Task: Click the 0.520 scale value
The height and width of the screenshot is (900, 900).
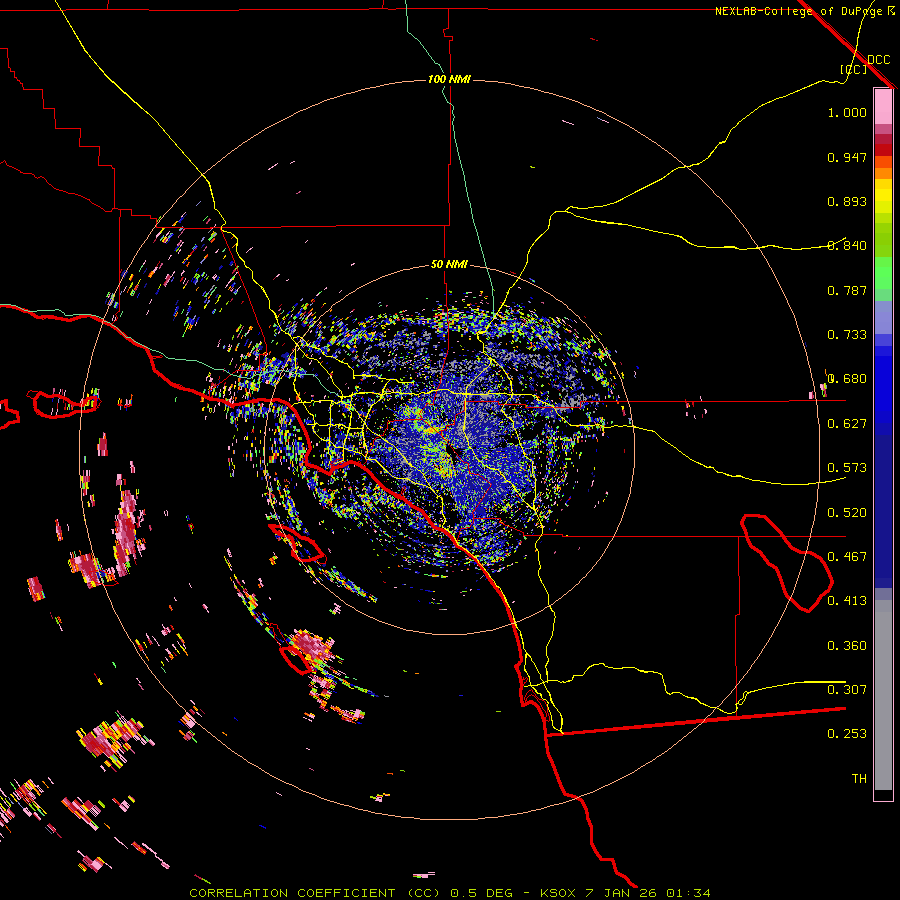Action: click(847, 513)
